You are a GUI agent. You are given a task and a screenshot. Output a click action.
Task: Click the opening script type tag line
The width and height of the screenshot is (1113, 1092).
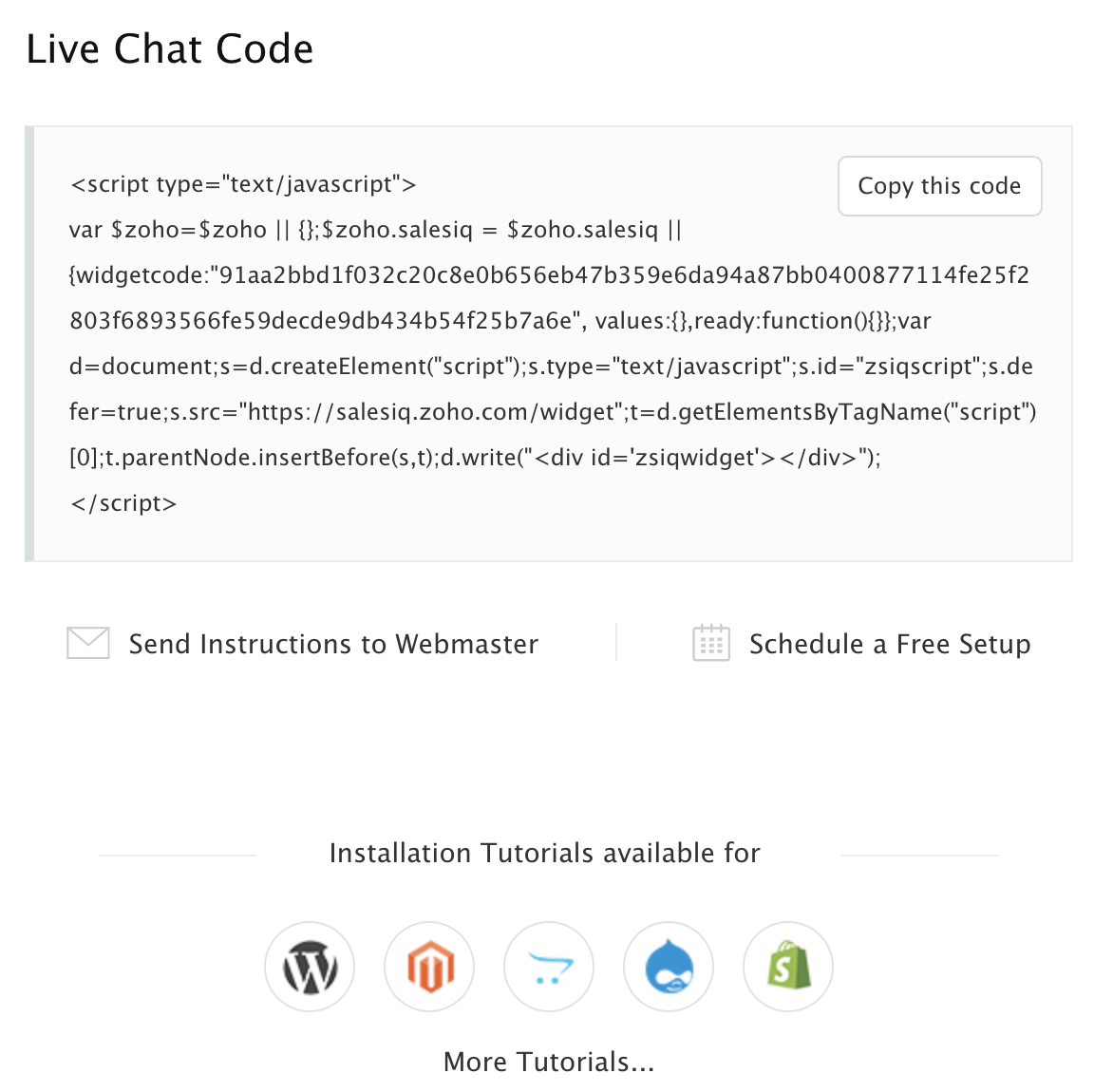click(243, 184)
